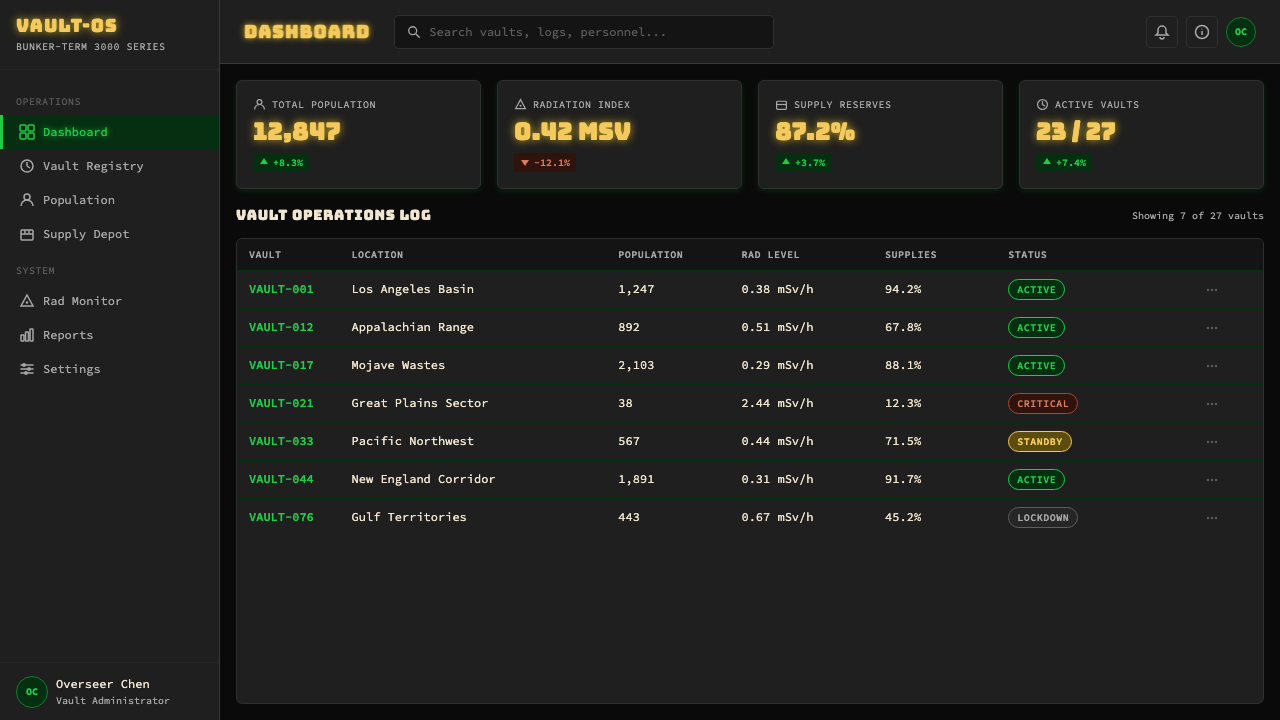Click the +3.7% supply trend badge

click(803, 162)
